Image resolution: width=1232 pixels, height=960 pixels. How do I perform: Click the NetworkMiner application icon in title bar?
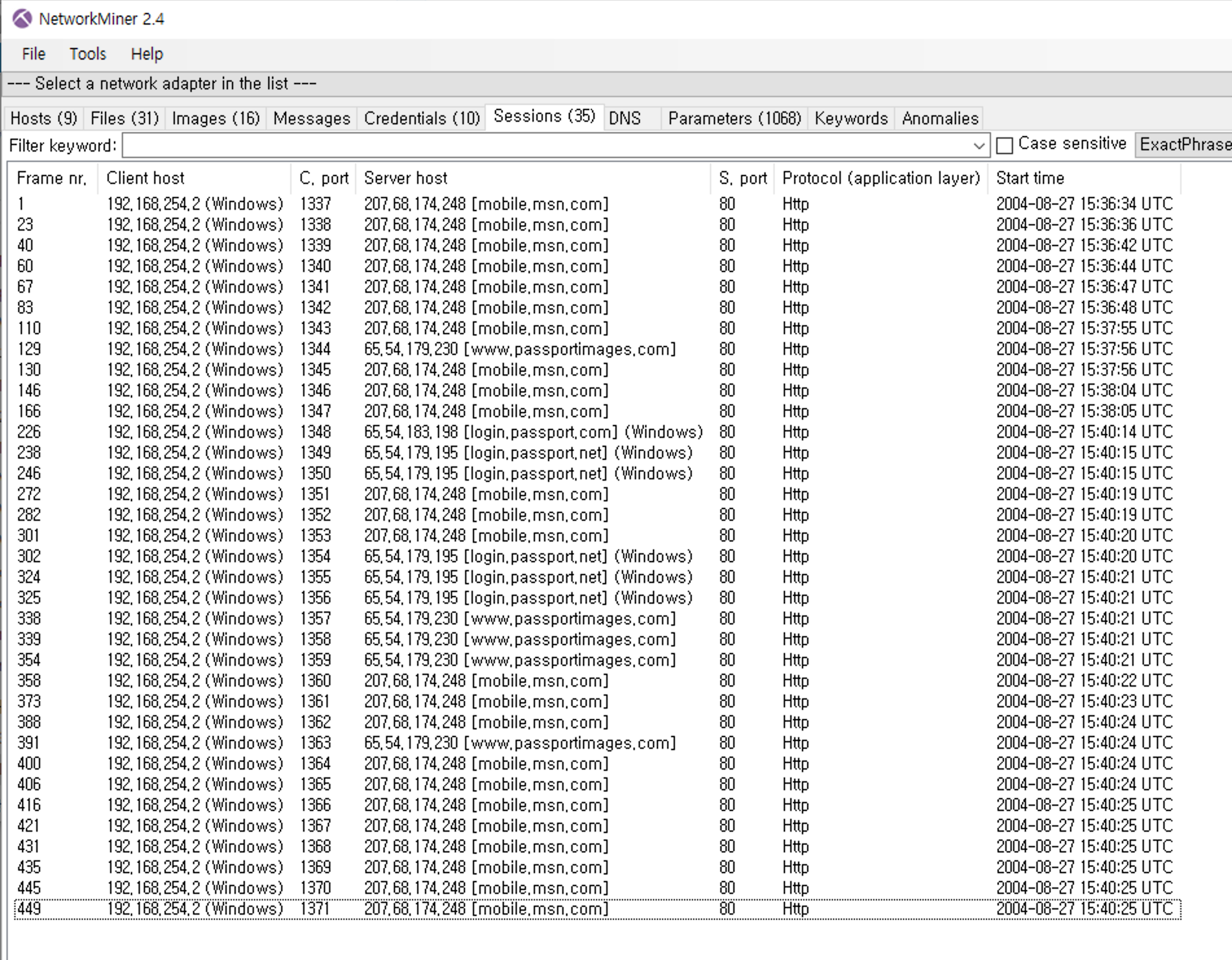pyautogui.click(x=22, y=19)
